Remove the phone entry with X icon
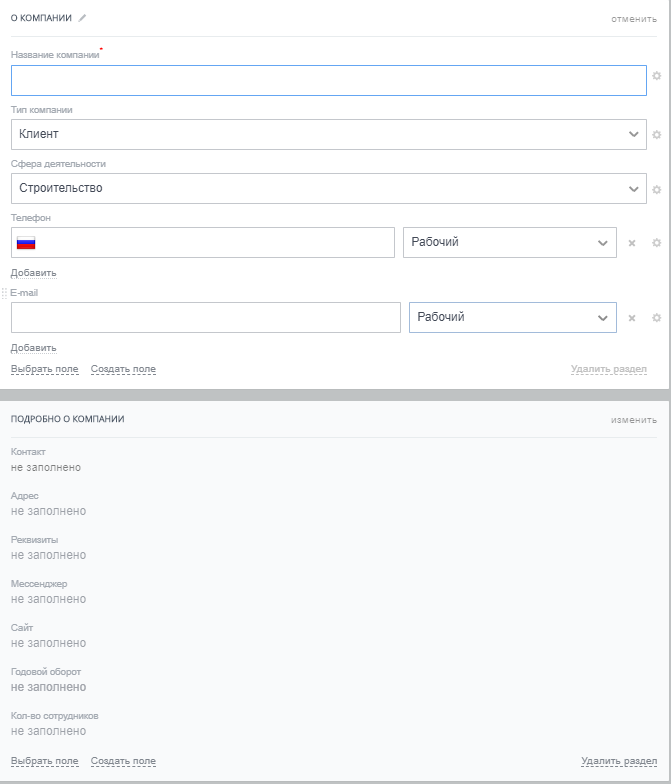671x784 pixels. pyautogui.click(x=632, y=243)
